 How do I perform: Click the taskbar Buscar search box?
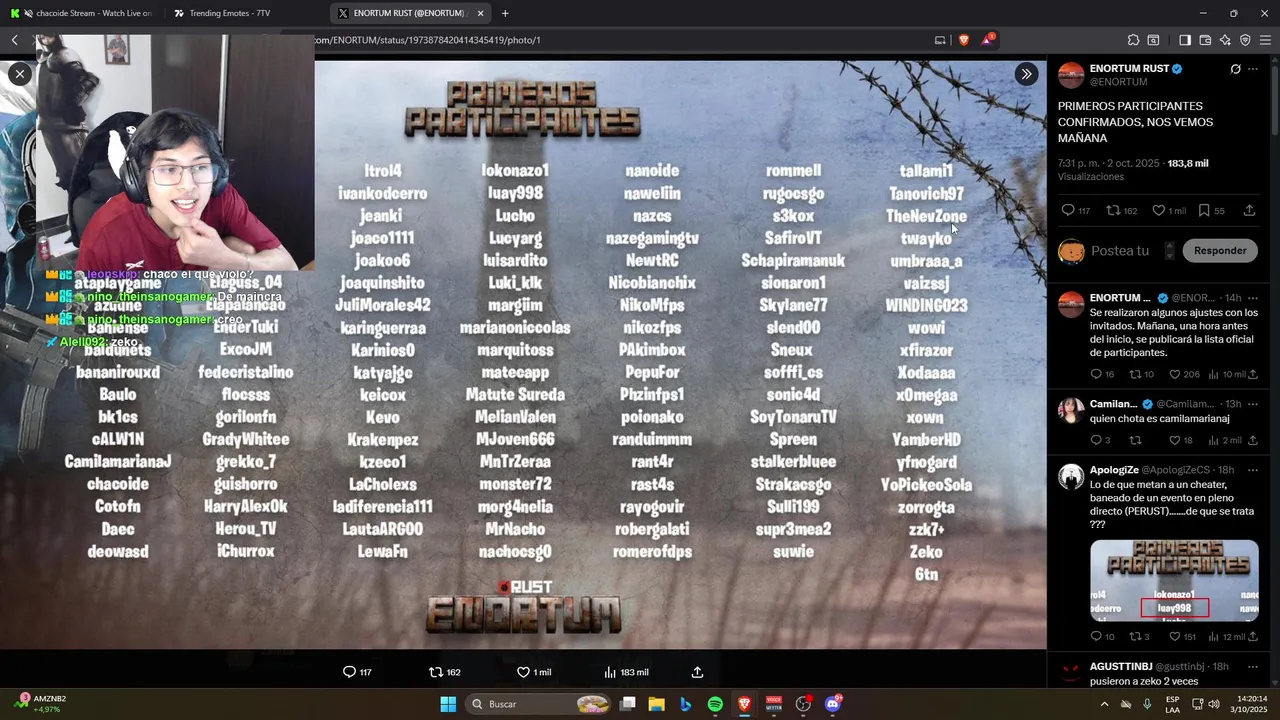540,704
